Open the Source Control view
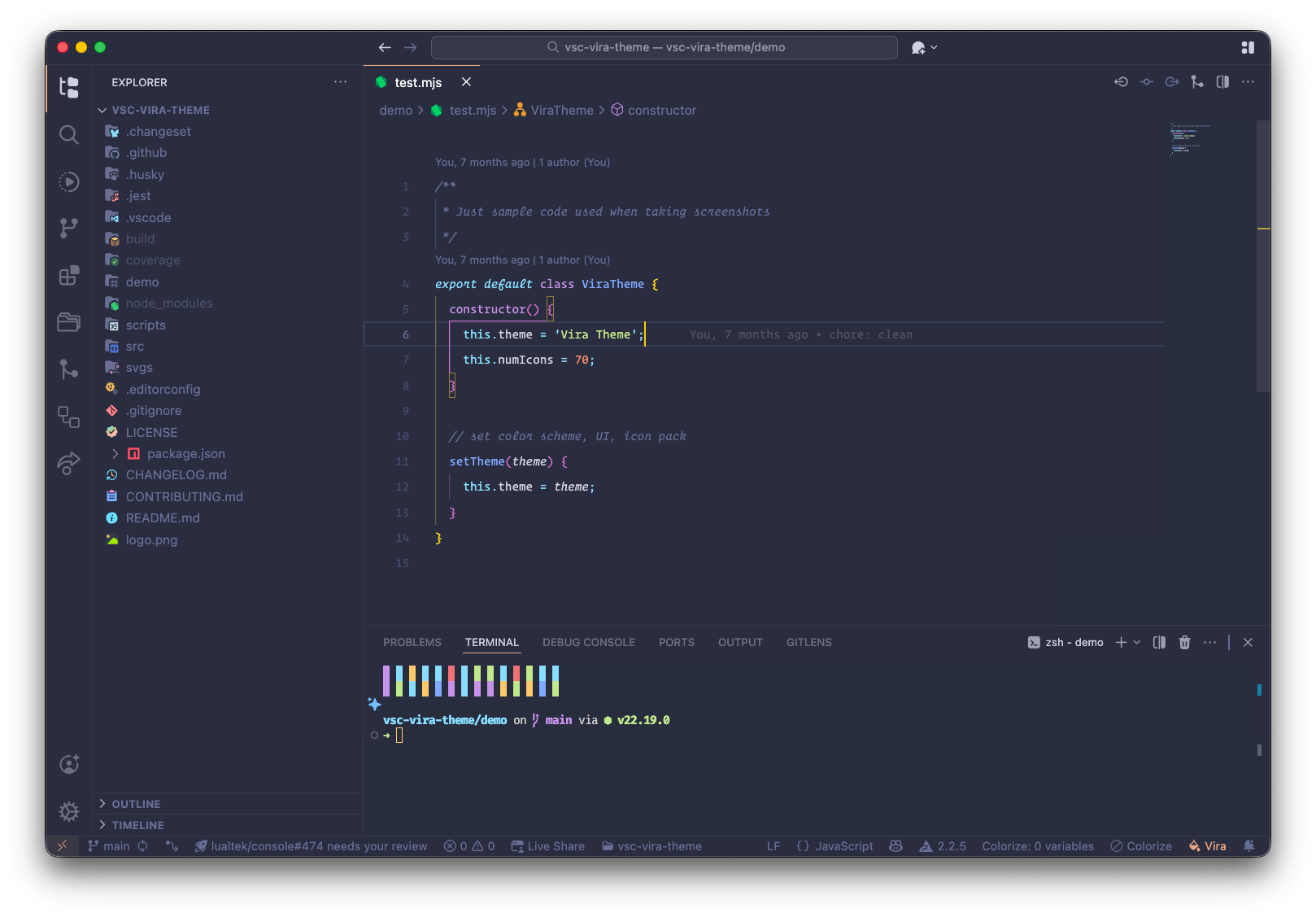 click(69, 228)
